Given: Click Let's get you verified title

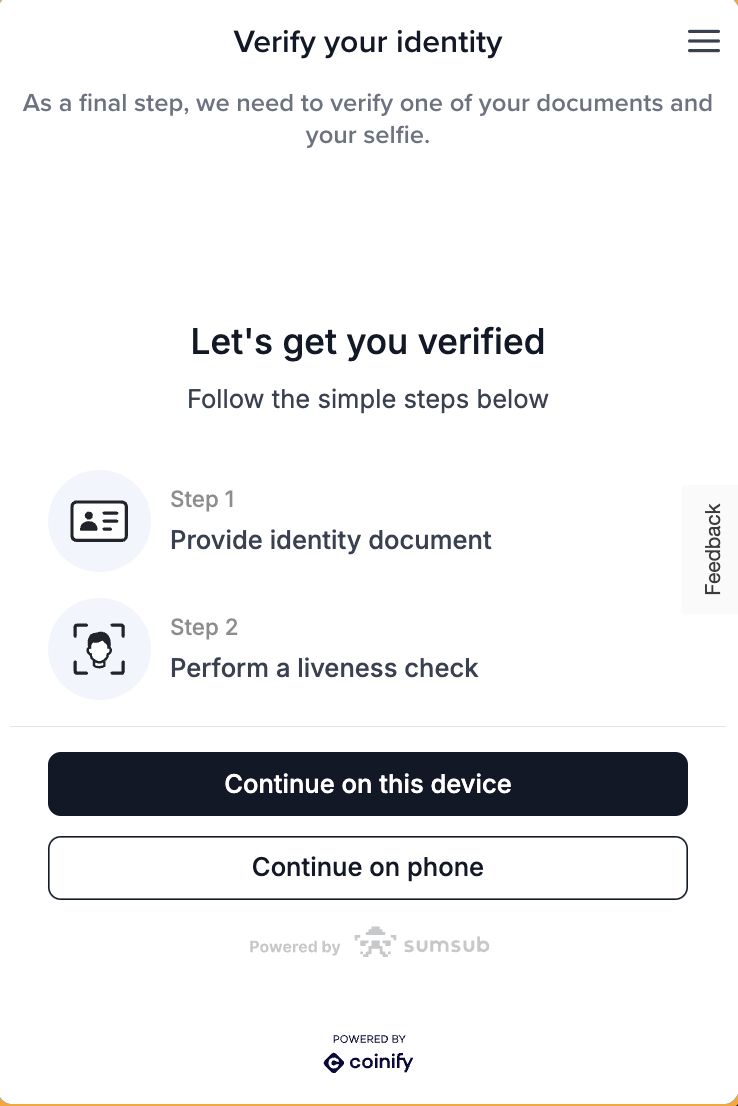Looking at the screenshot, I should (368, 342).
